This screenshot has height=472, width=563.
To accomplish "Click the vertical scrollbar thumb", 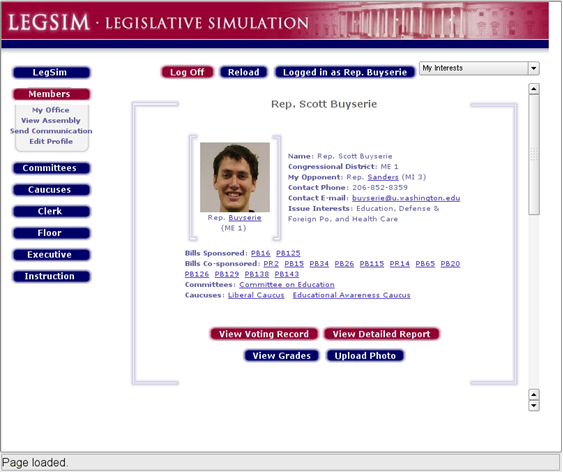I will point(534,155).
